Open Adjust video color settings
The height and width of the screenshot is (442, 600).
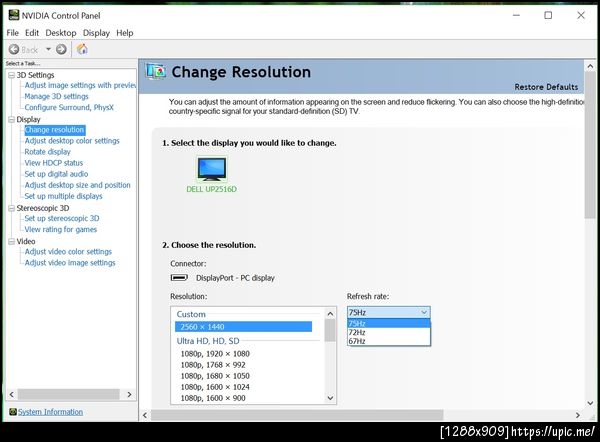coord(68,252)
